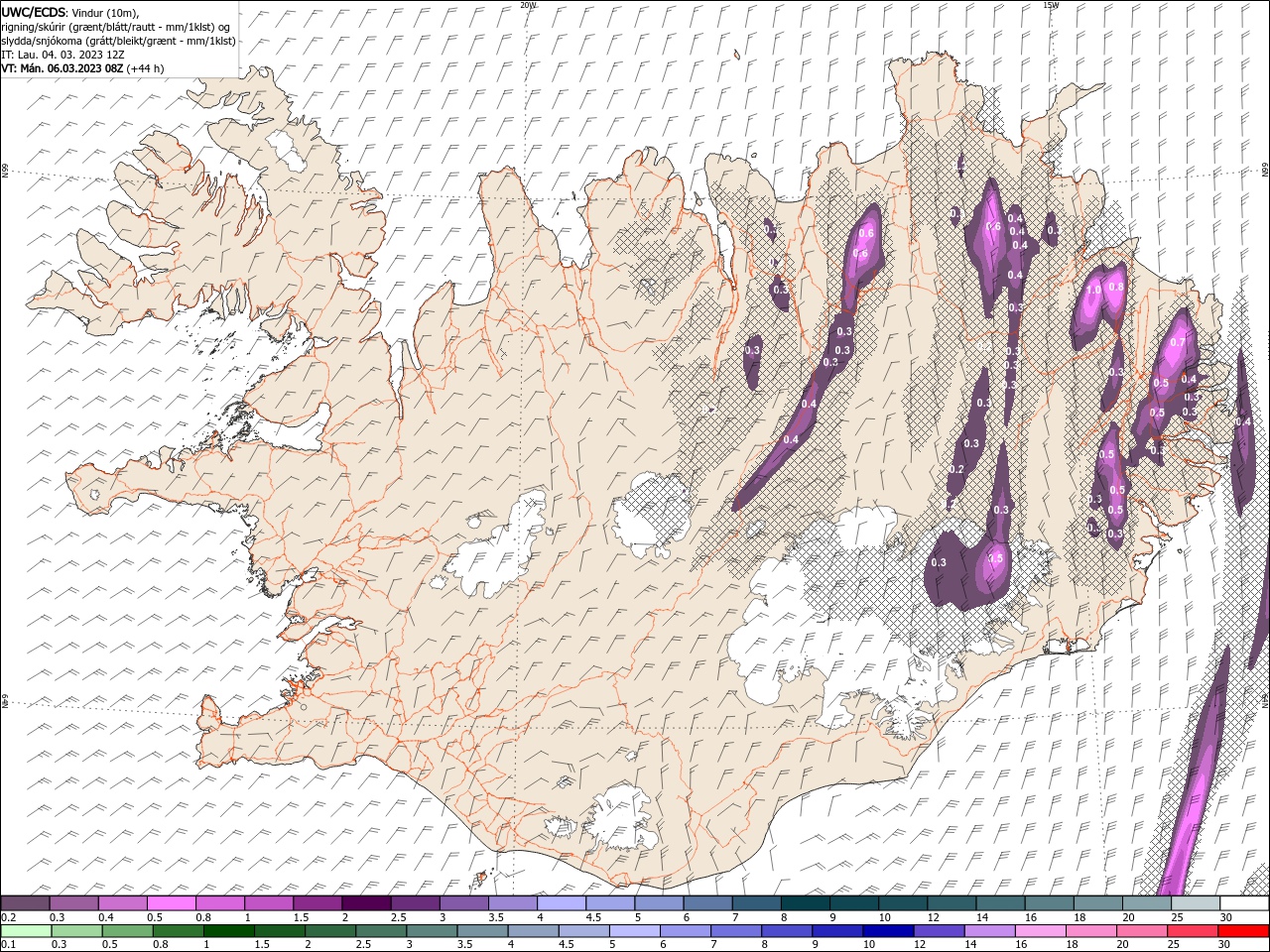Pick the upper legend swatch labeled 14
The width and height of the screenshot is (1270, 952).
coord(1000,903)
